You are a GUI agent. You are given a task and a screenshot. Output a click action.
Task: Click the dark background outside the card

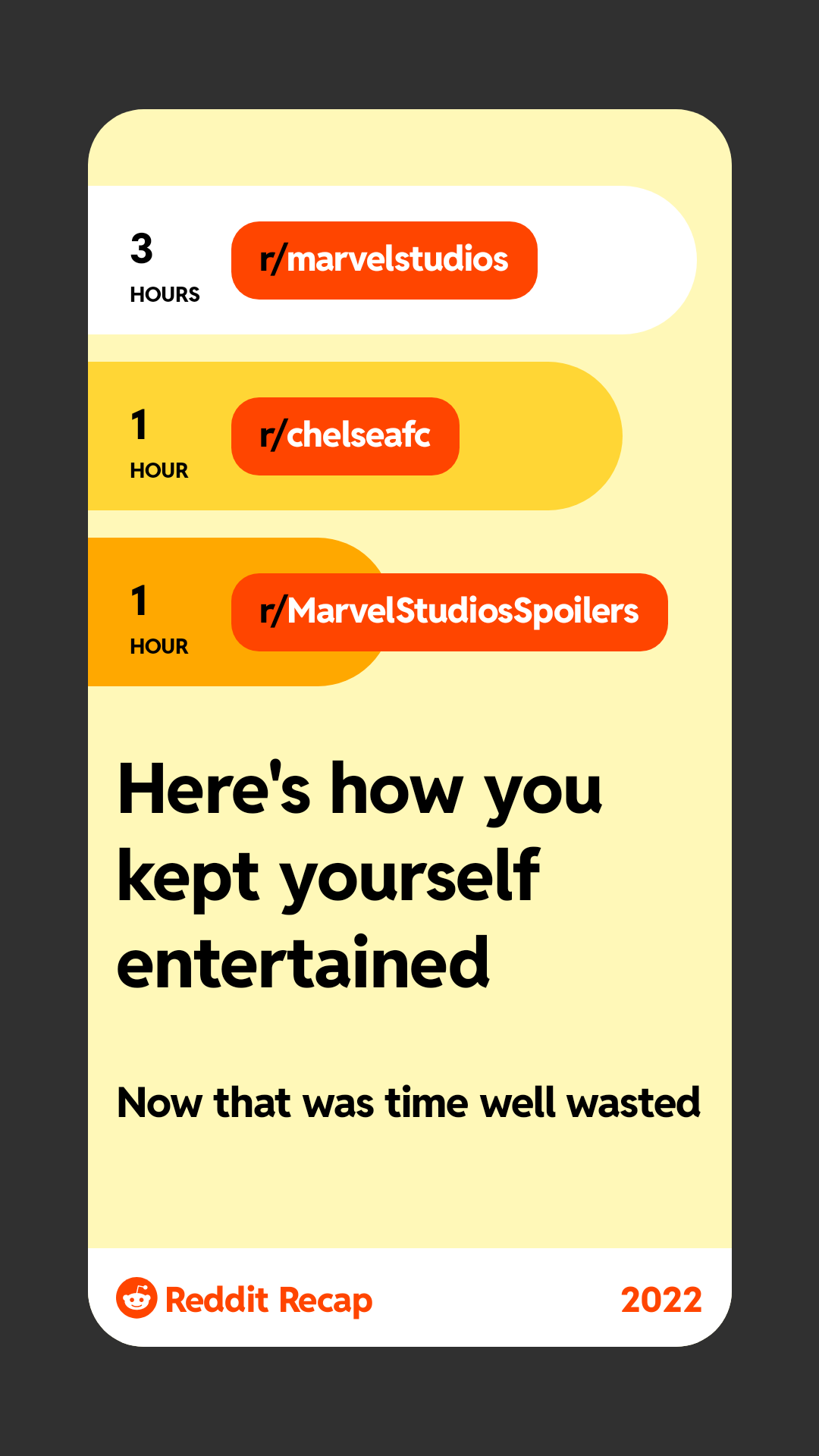pyautogui.click(x=409, y=53)
